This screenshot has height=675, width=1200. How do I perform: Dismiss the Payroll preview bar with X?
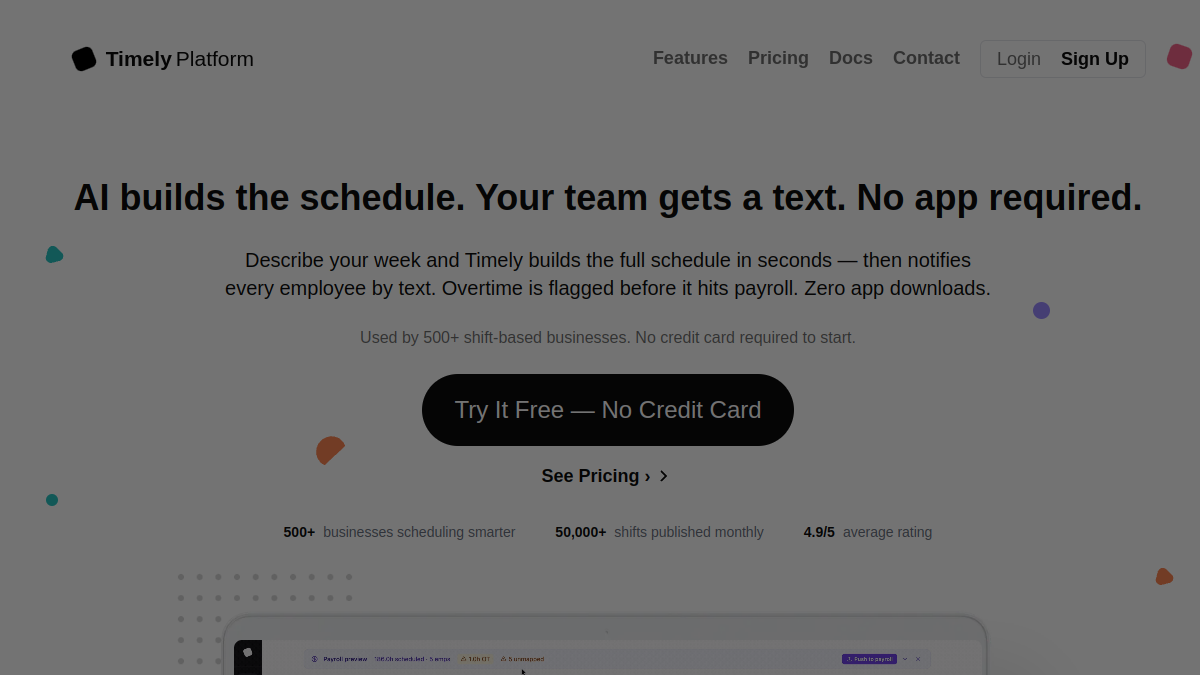[x=918, y=659]
